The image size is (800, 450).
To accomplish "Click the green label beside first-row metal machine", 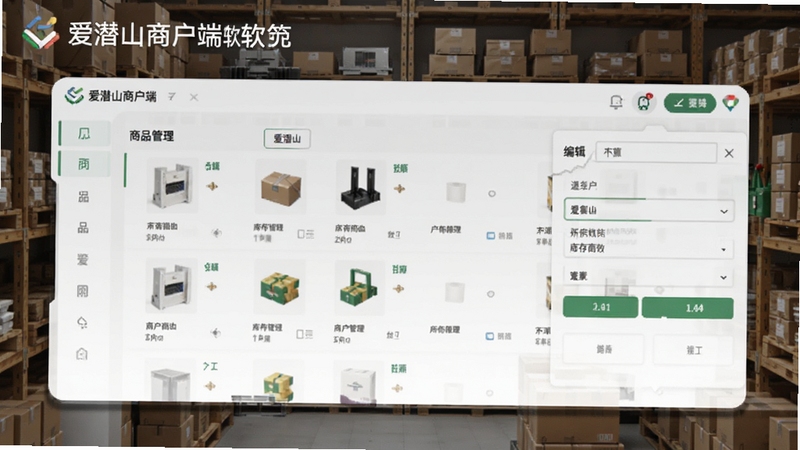I will (x=212, y=166).
